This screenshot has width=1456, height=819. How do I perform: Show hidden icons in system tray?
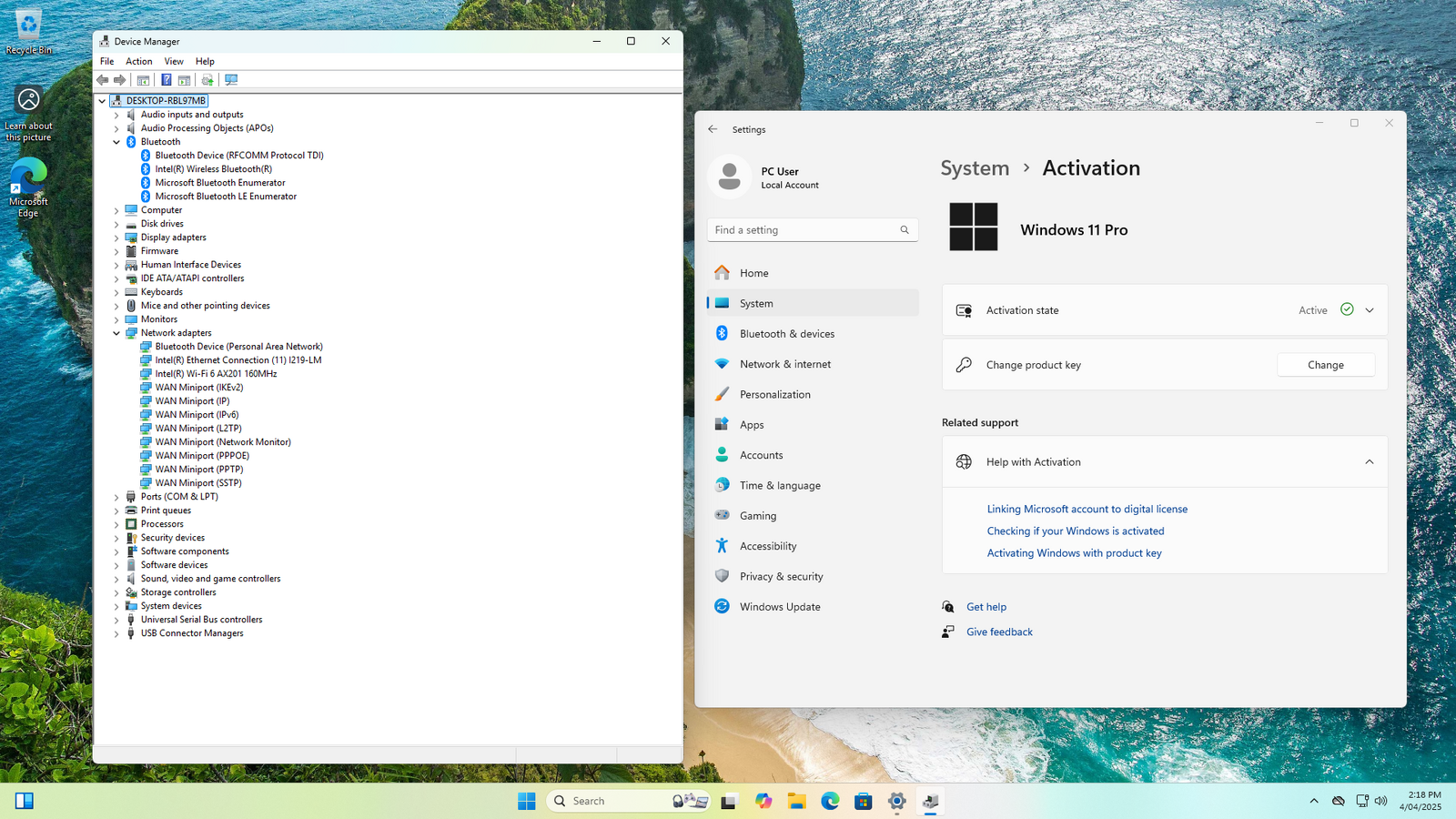coord(1314,801)
